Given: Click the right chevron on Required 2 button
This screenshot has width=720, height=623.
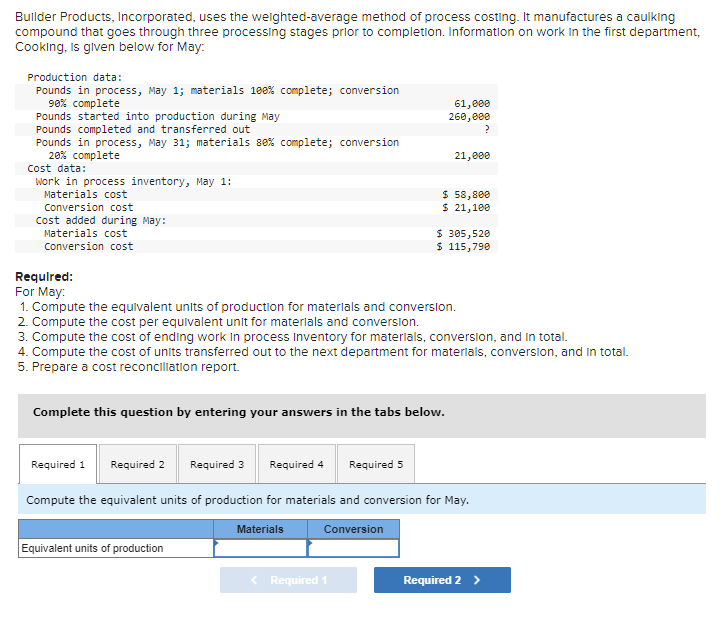Looking at the screenshot, I should (477, 580).
